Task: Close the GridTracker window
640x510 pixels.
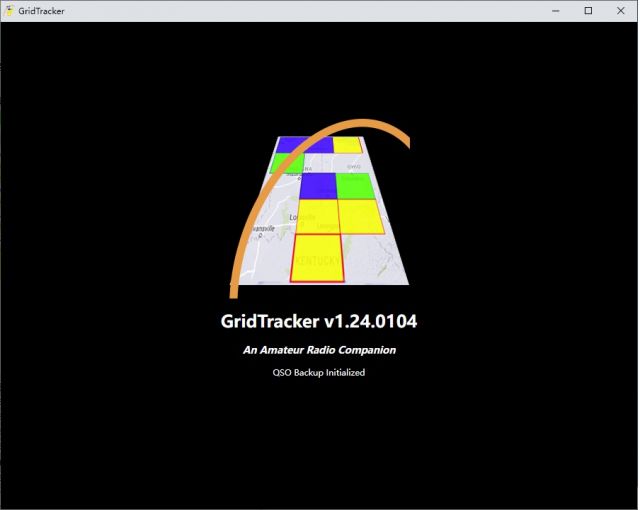Action: (621, 11)
